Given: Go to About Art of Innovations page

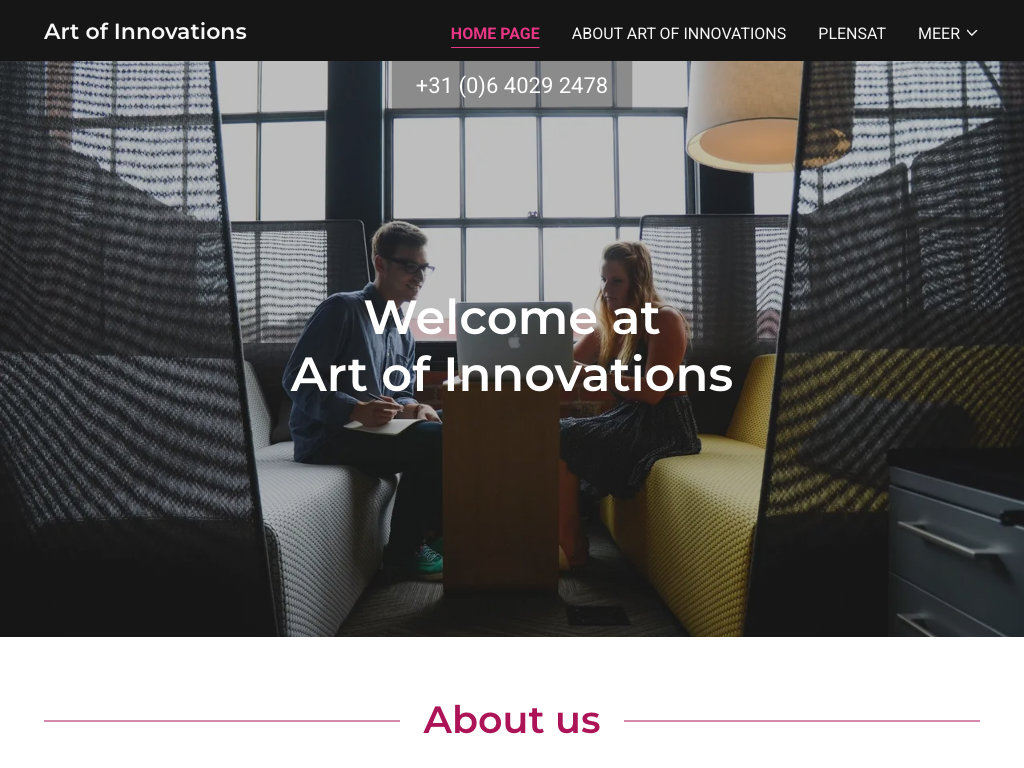Looking at the screenshot, I should 679,33.
